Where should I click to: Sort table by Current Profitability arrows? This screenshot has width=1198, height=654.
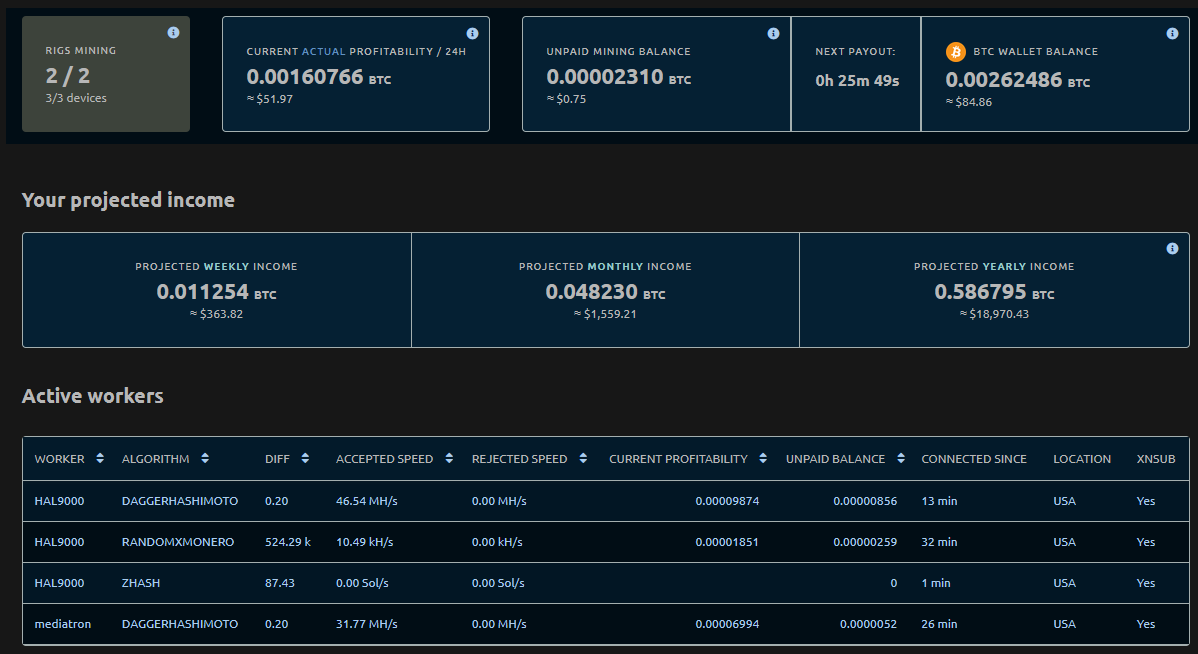tap(763, 458)
